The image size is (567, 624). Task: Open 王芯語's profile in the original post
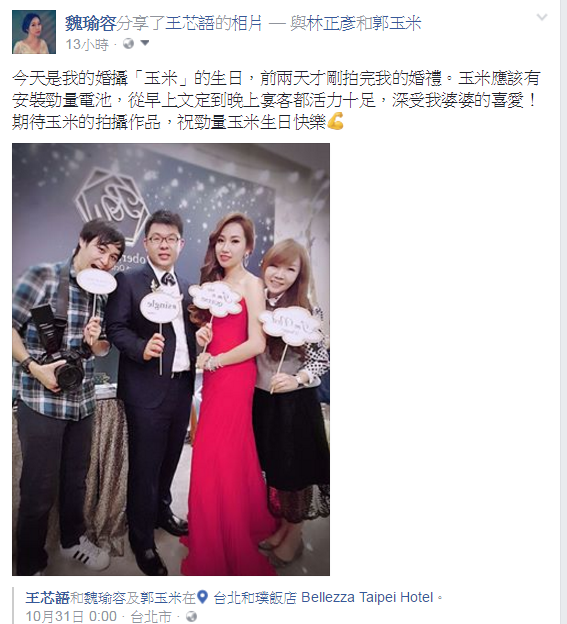[48, 597]
